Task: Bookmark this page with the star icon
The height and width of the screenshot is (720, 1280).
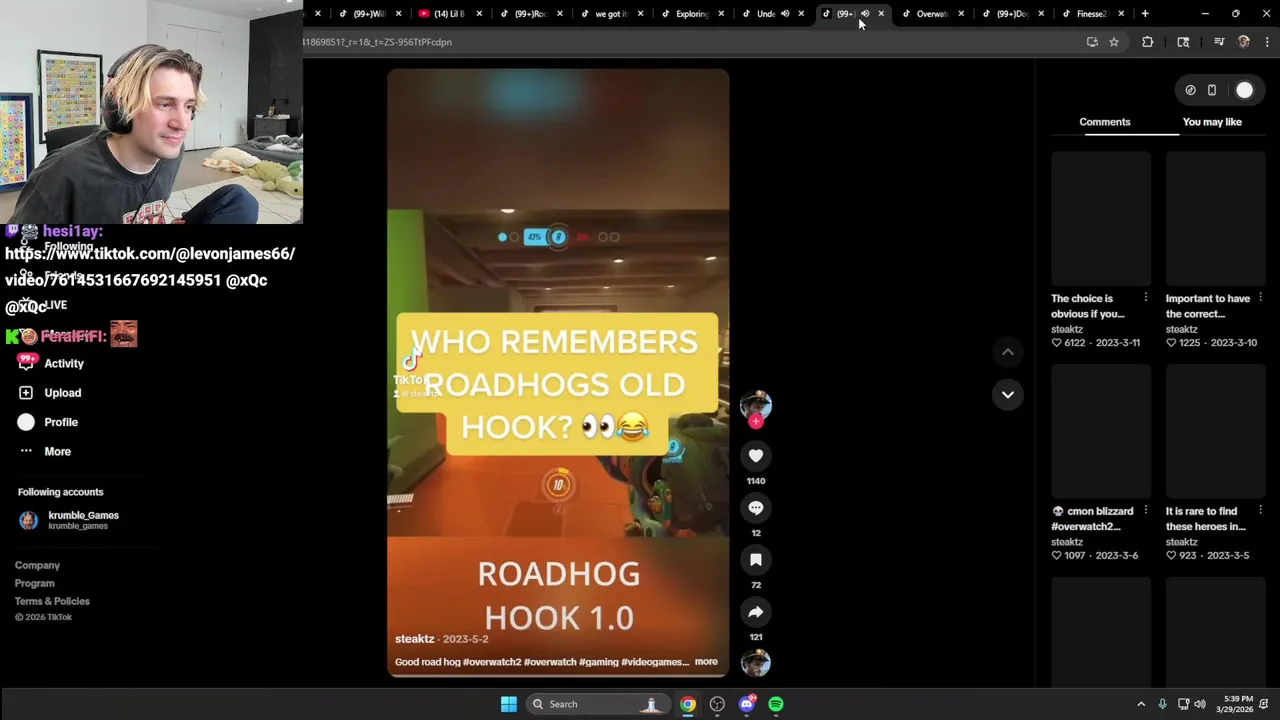Action: click(x=1113, y=42)
